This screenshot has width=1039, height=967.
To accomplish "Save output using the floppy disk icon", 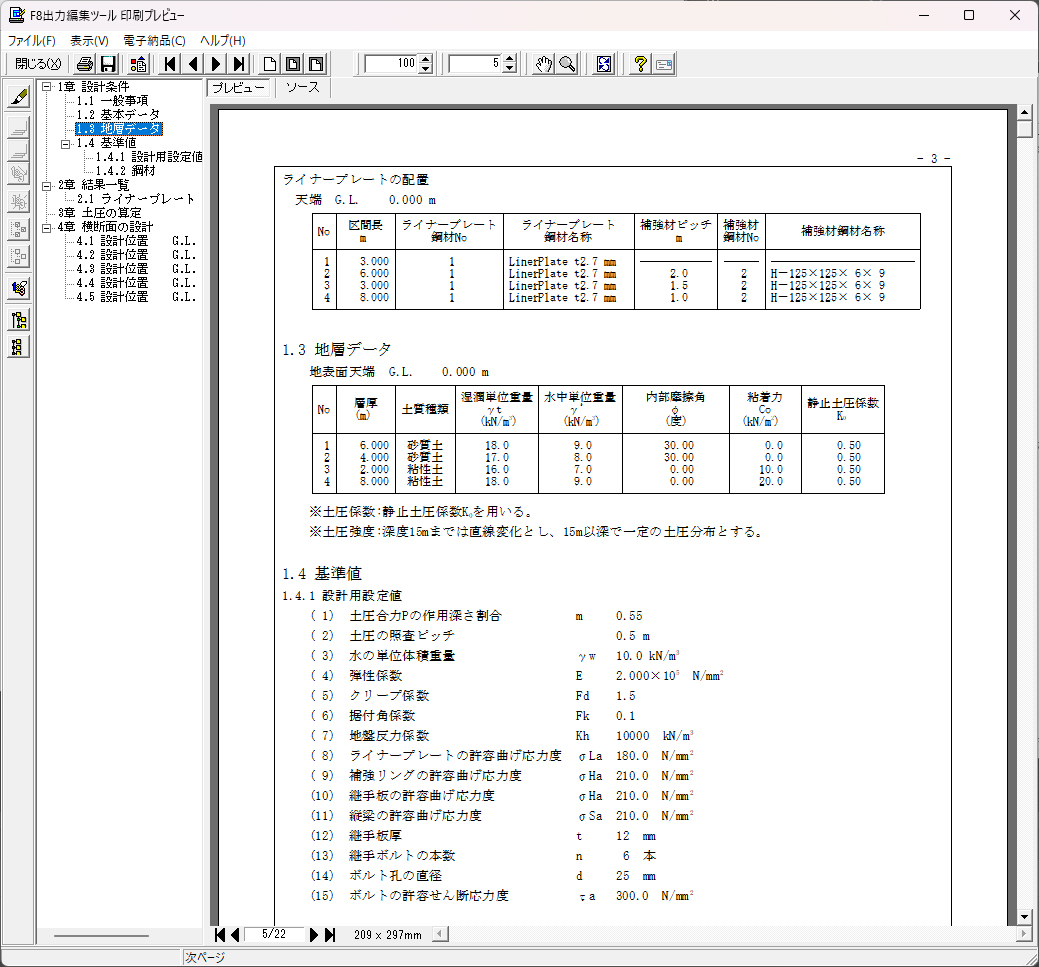I will 108,64.
